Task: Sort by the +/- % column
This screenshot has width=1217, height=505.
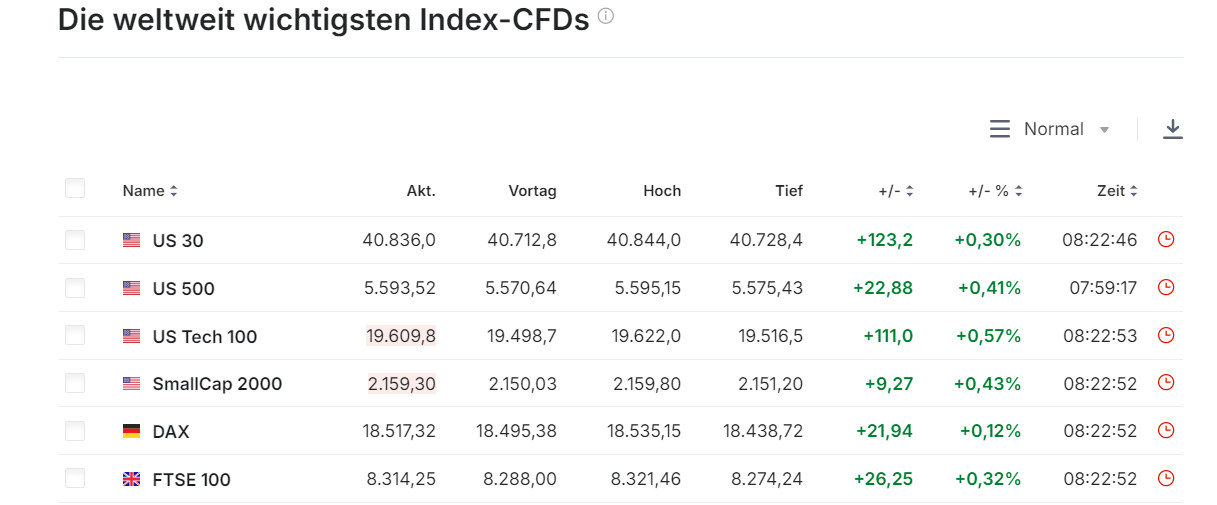Action: click(995, 191)
